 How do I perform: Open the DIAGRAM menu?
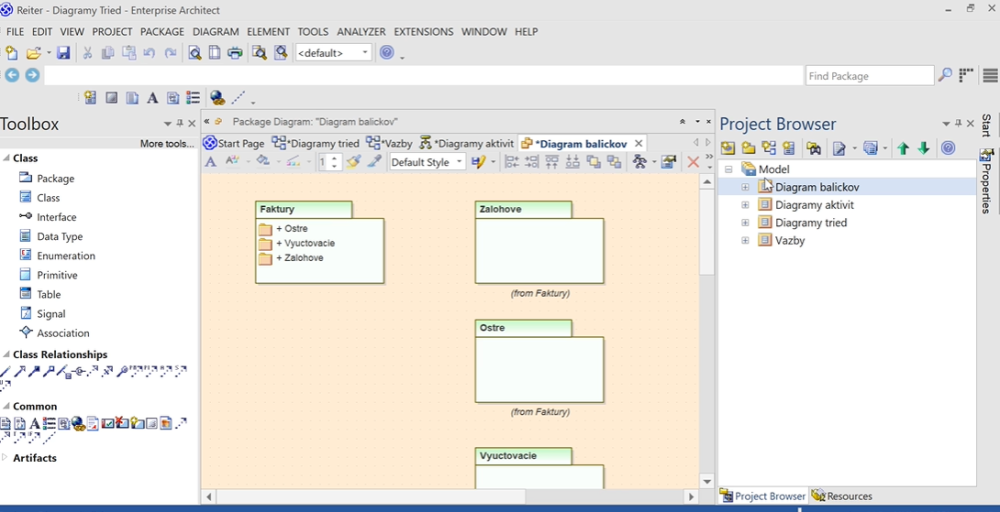tap(215, 32)
